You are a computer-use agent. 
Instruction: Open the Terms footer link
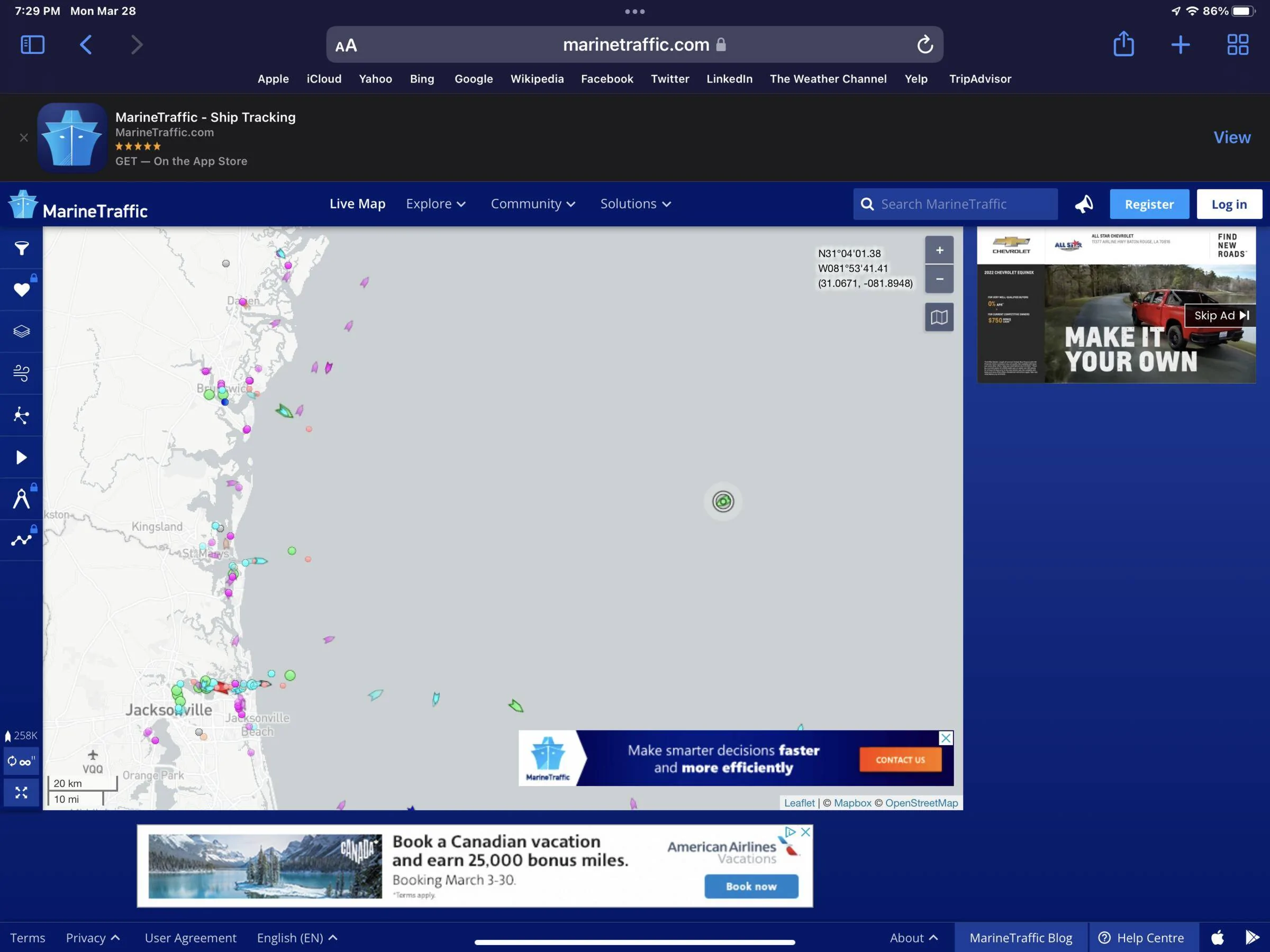pos(28,938)
